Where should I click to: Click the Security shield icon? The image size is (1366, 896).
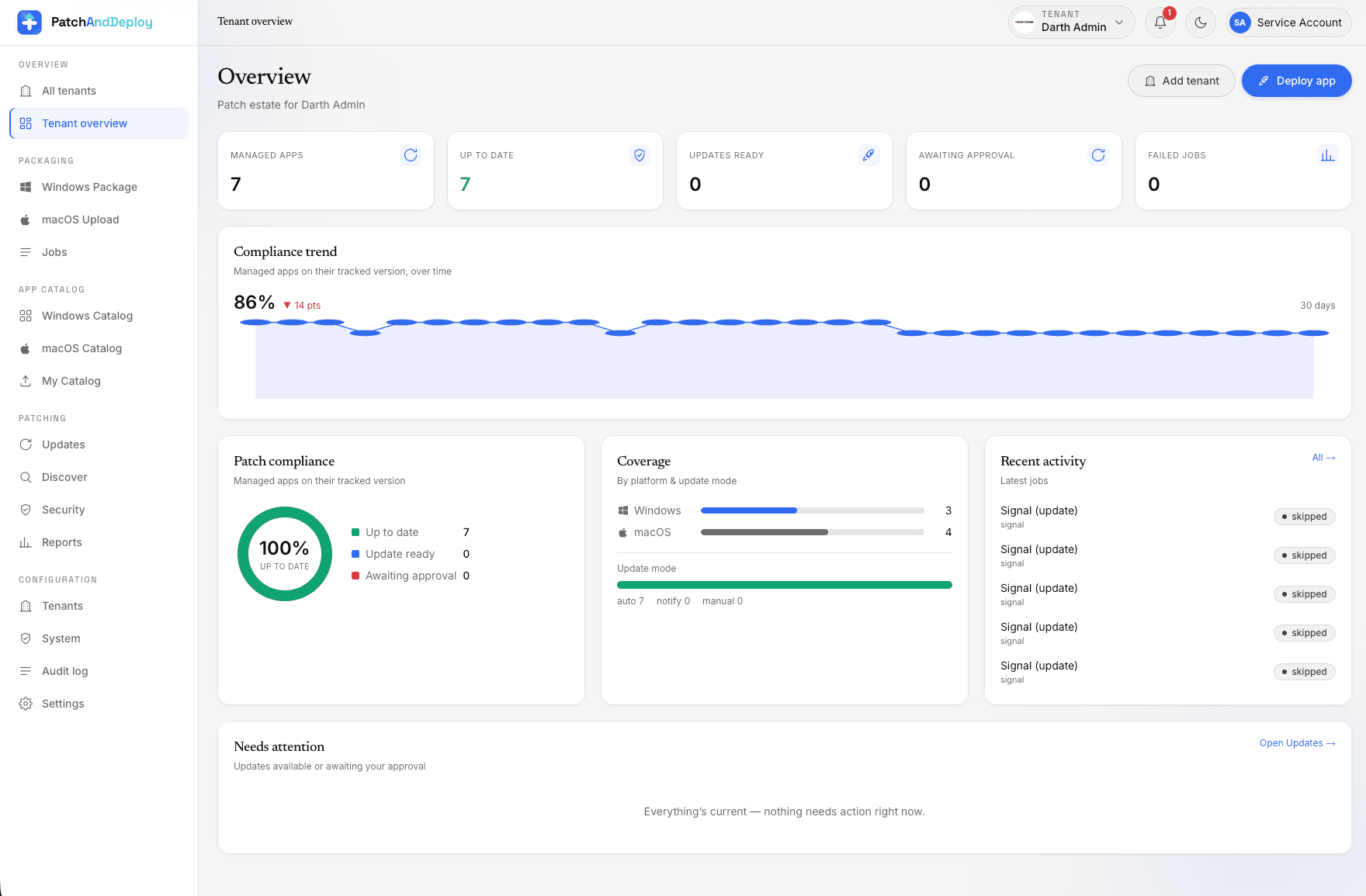click(x=26, y=510)
